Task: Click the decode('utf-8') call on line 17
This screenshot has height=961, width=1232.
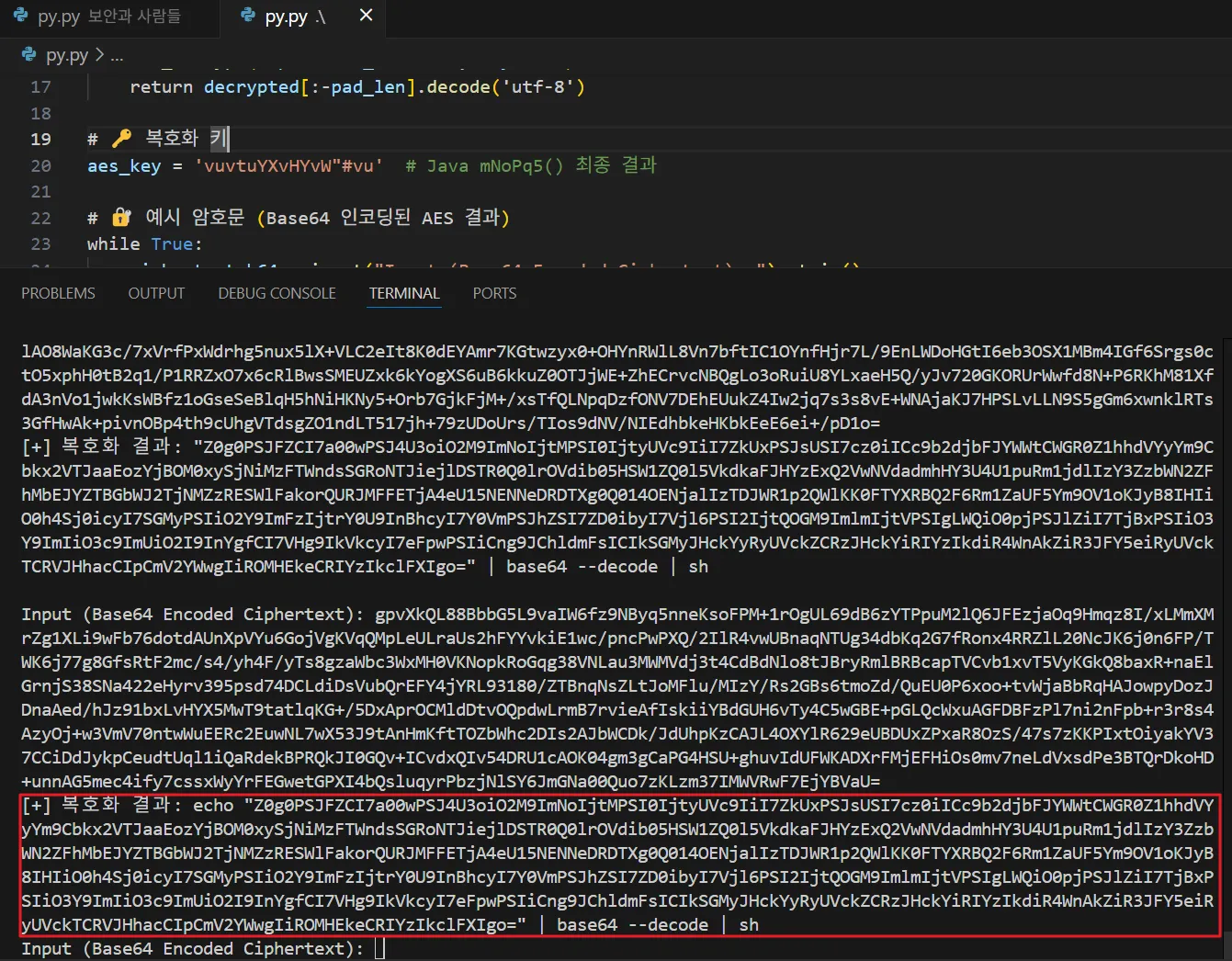Action: [506, 87]
